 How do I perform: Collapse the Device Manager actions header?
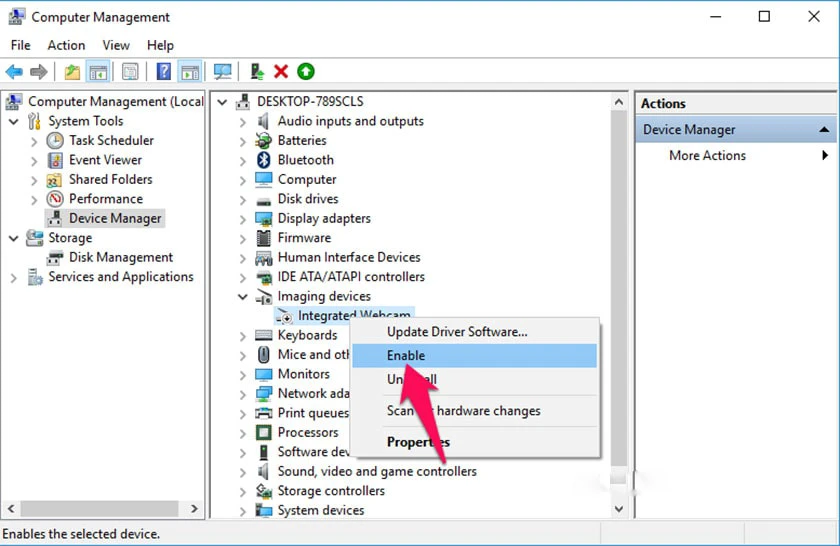824,130
